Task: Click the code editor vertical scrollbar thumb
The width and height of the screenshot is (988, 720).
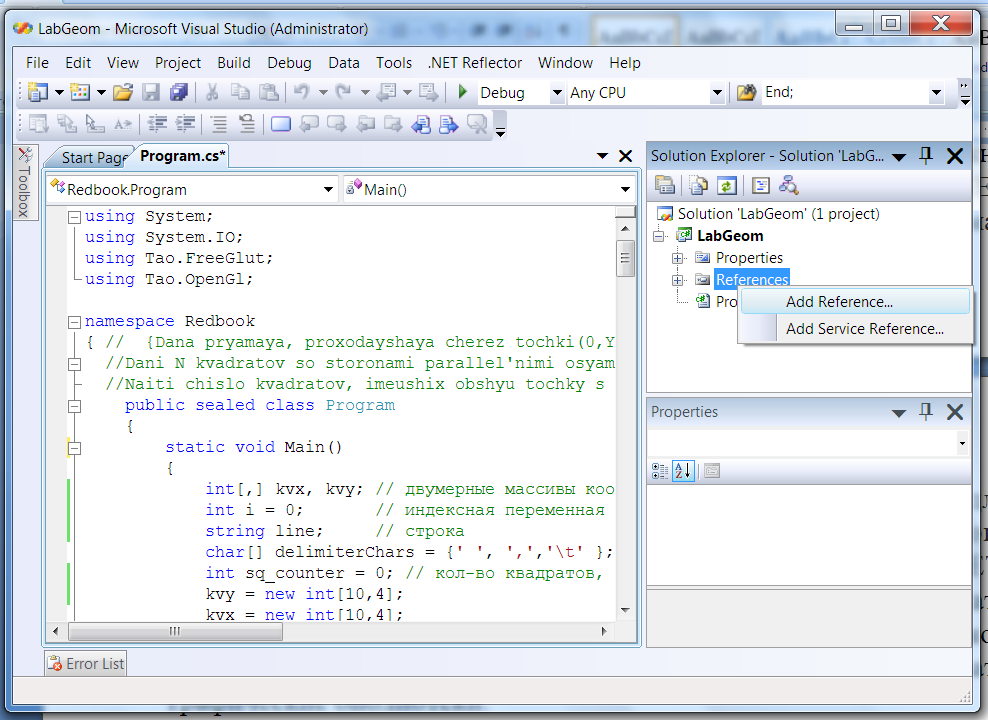Action: point(625,258)
